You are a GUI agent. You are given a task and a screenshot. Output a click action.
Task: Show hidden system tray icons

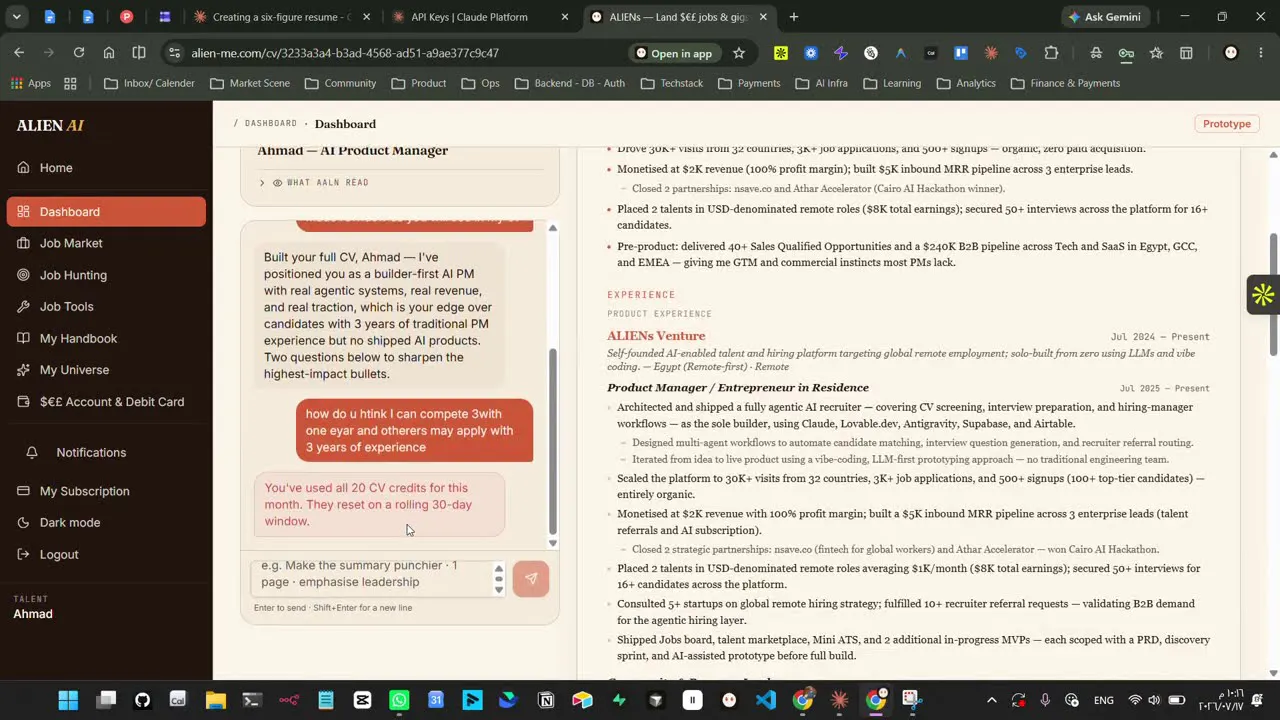tap(991, 700)
